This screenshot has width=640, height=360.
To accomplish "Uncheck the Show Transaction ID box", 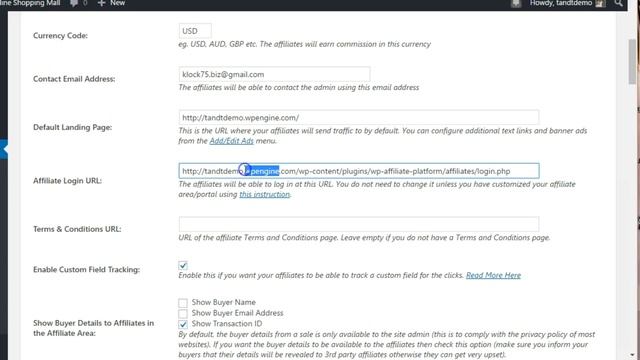I will (183, 324).
